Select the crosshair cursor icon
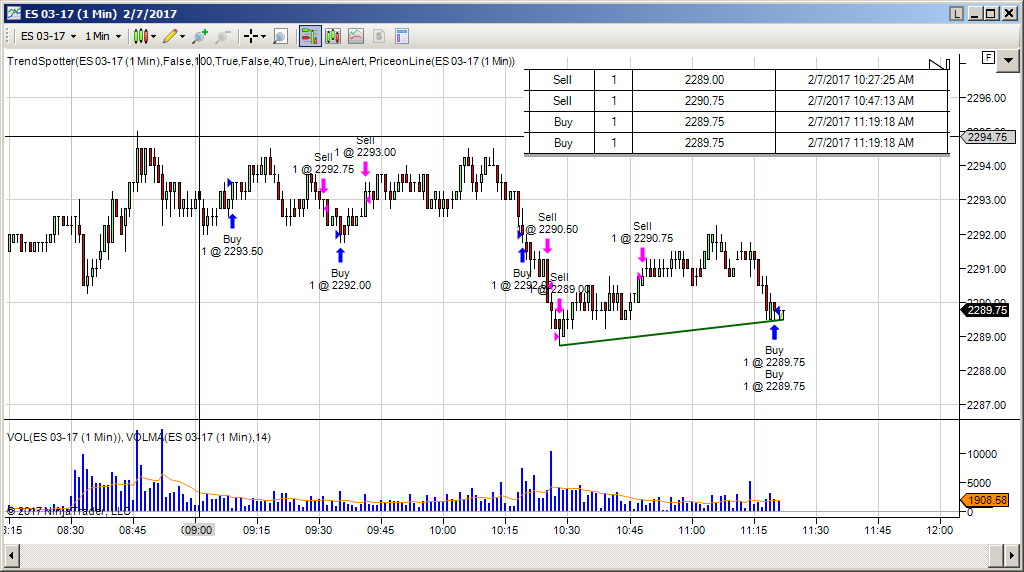 pyautogui.click(x=251, y=37)
